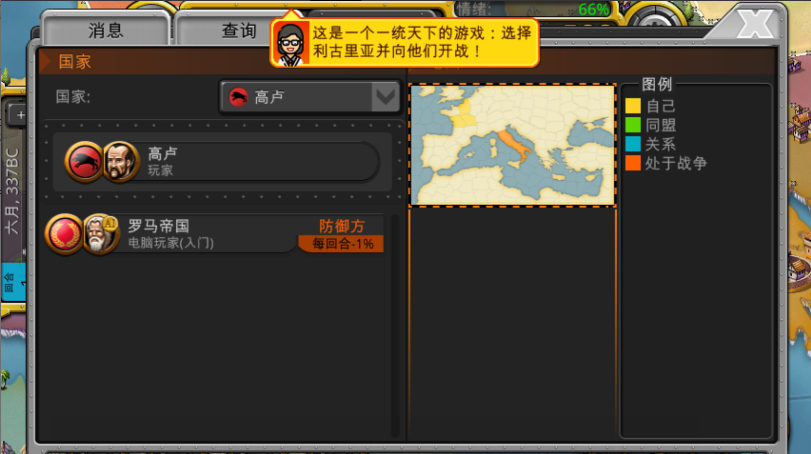
Task: Click the orange 处于战争 legend swatch
Action: click(x=632, y=163)
